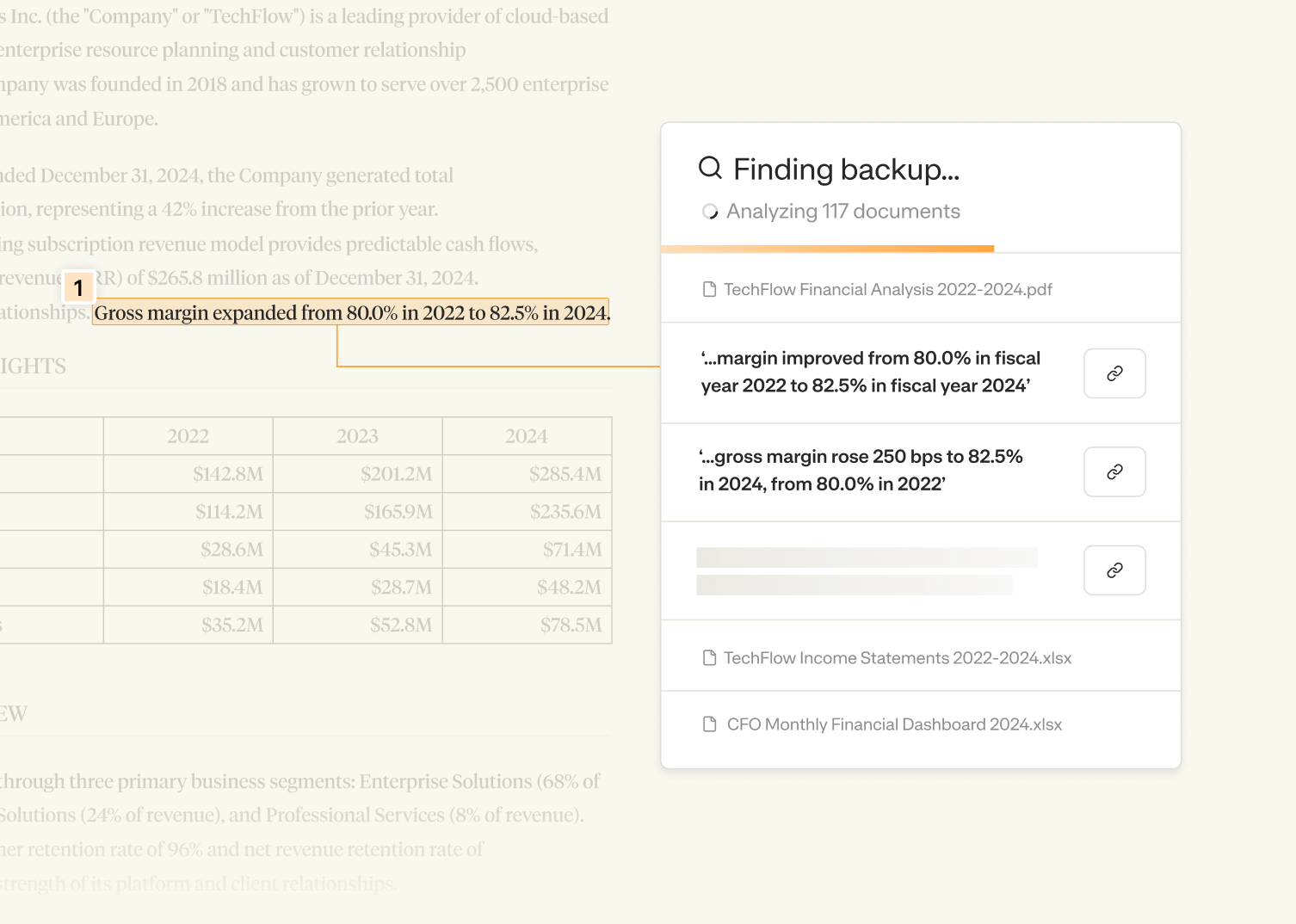
Task: Click the 'Finding backup...' heading
Action: click(846, 169)
